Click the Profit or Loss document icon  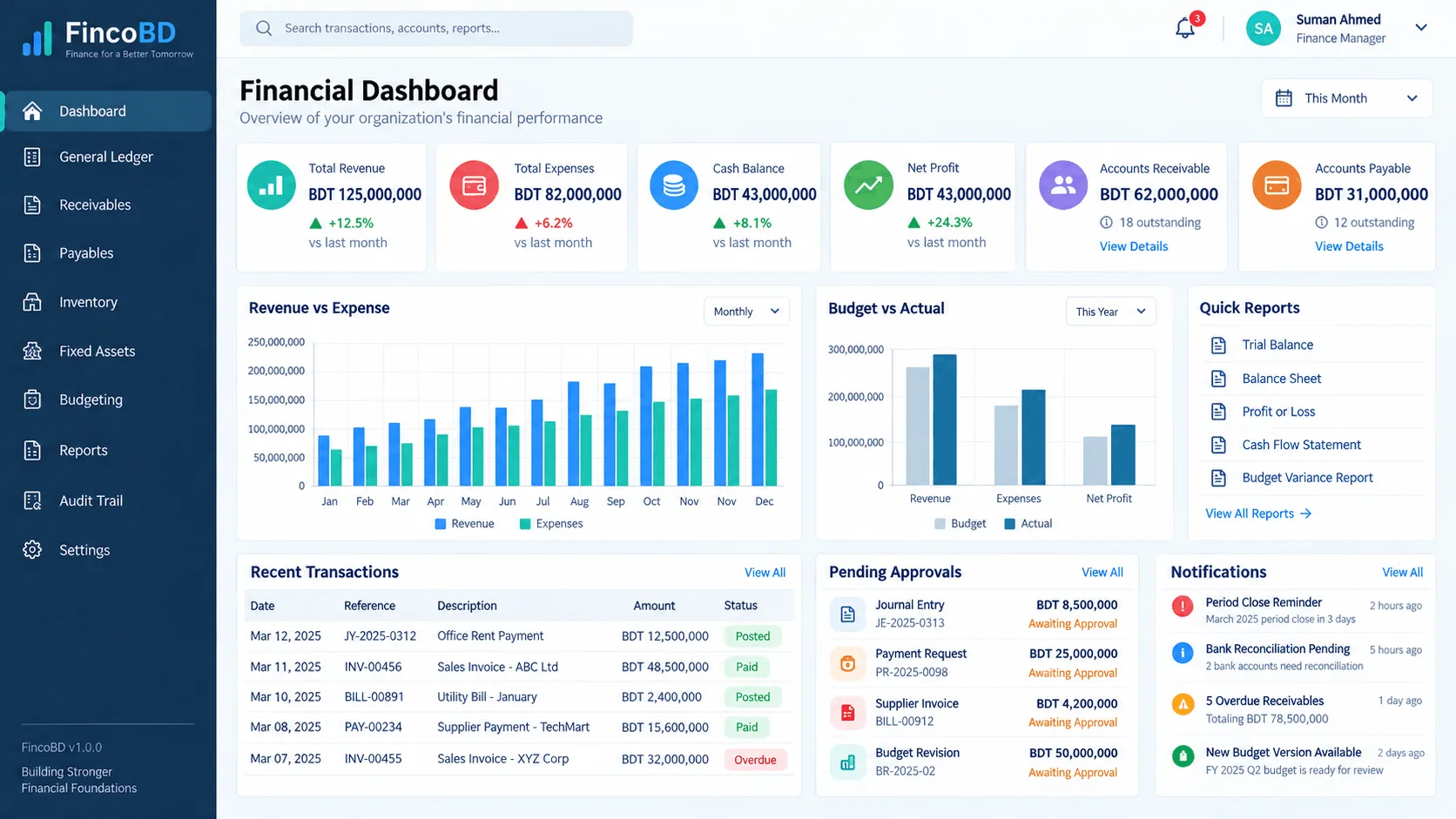(x=1218, y=412)
